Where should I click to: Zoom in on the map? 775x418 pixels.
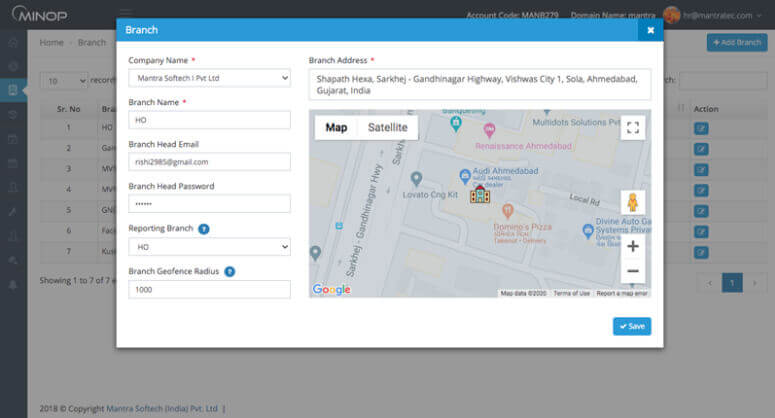pyautogui.click(x=632, y=246)
